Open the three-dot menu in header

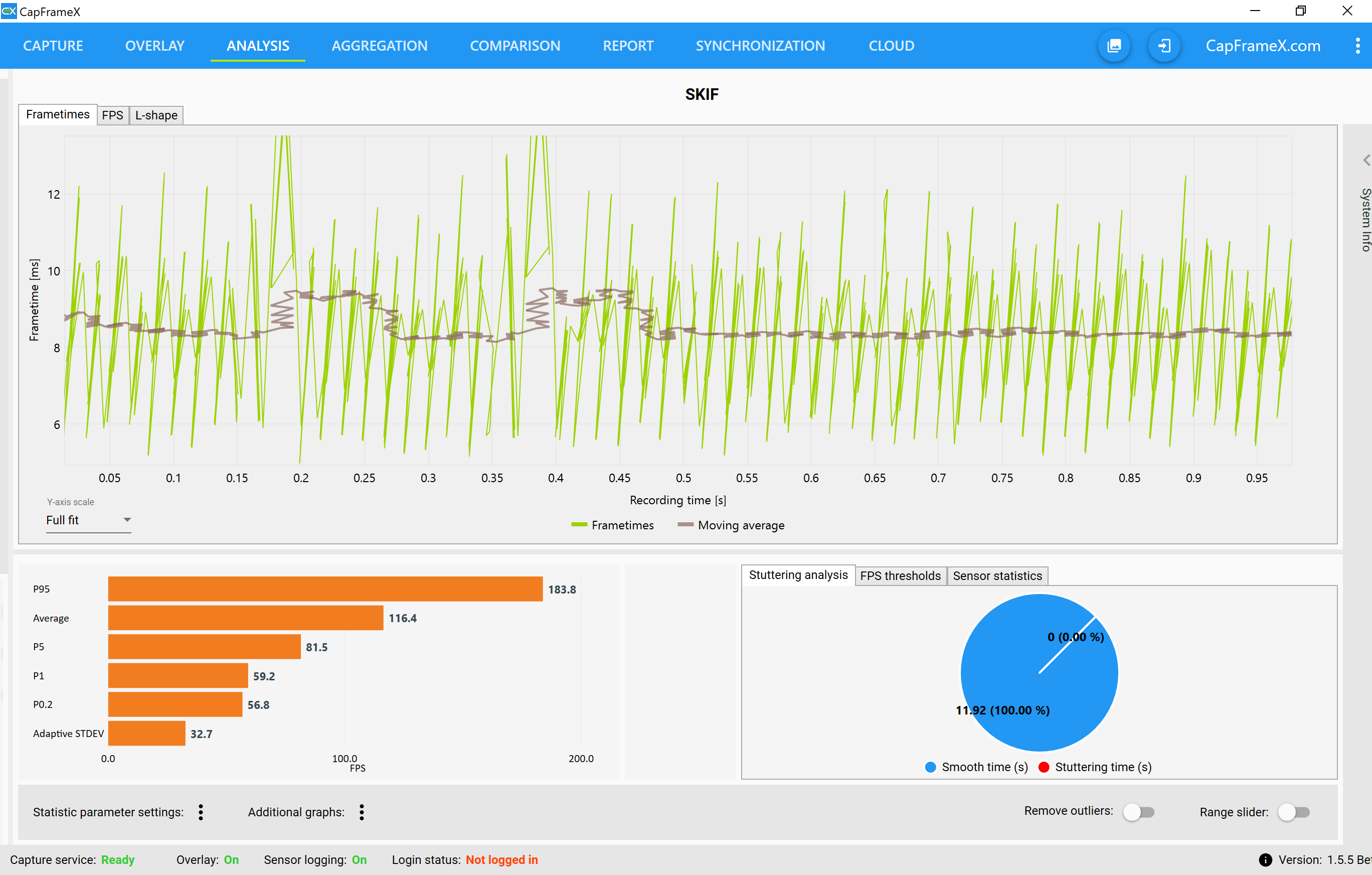click(1357, 46)
